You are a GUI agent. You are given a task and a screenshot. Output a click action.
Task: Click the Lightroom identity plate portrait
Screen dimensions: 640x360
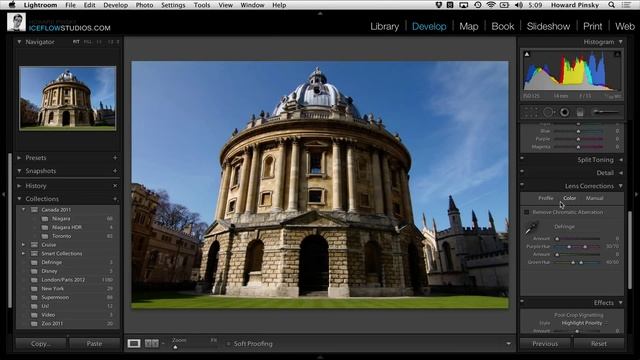(x=16, y=22)
